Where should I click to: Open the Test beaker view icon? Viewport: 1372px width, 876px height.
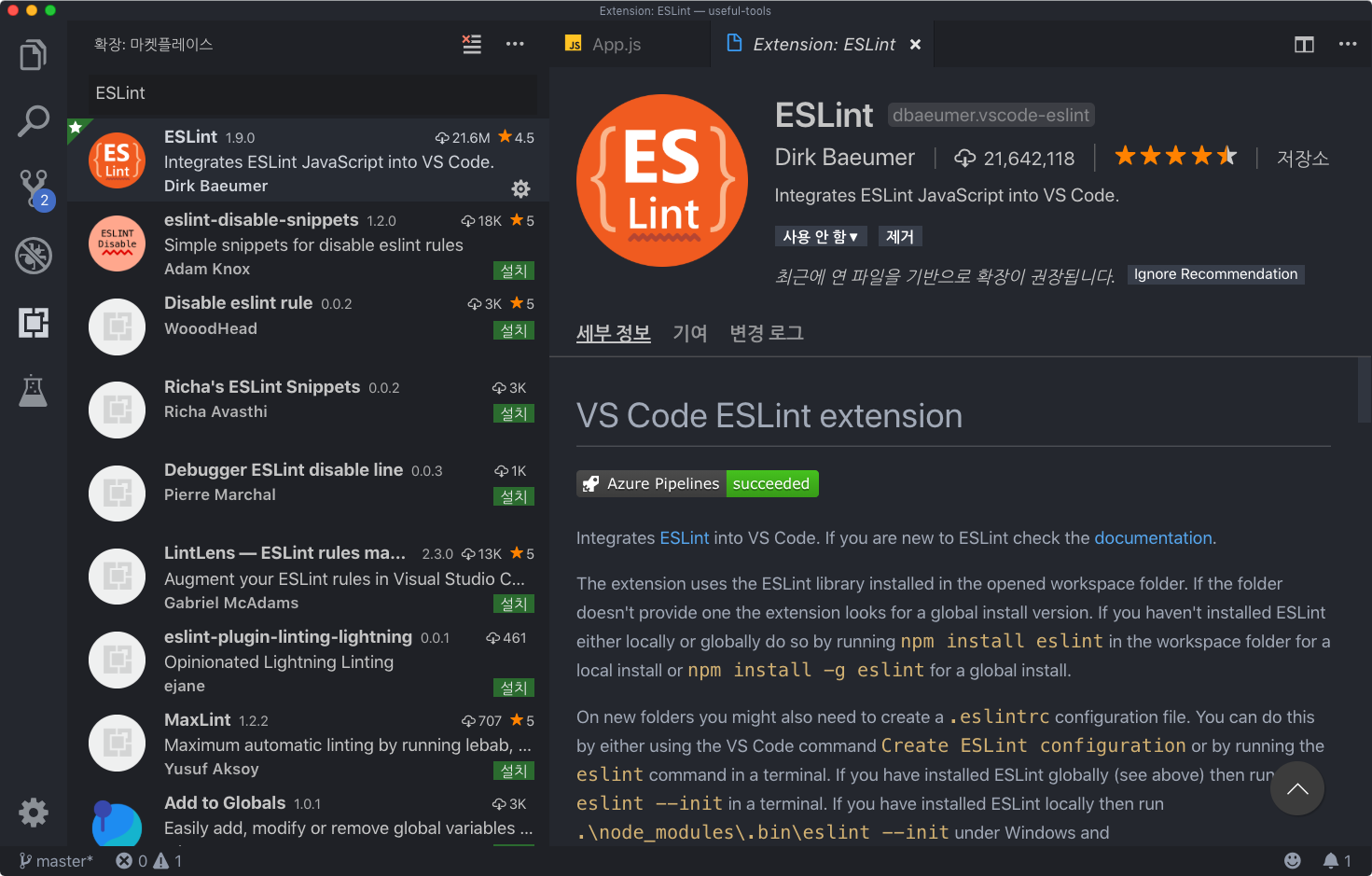[x=34, y=390]
